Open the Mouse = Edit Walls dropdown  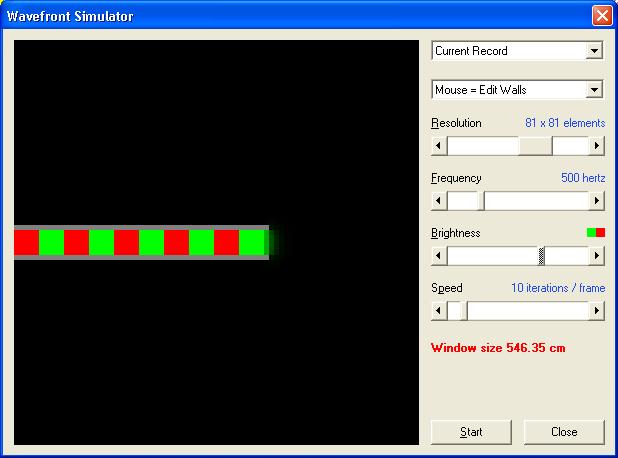tap(517, 90)
